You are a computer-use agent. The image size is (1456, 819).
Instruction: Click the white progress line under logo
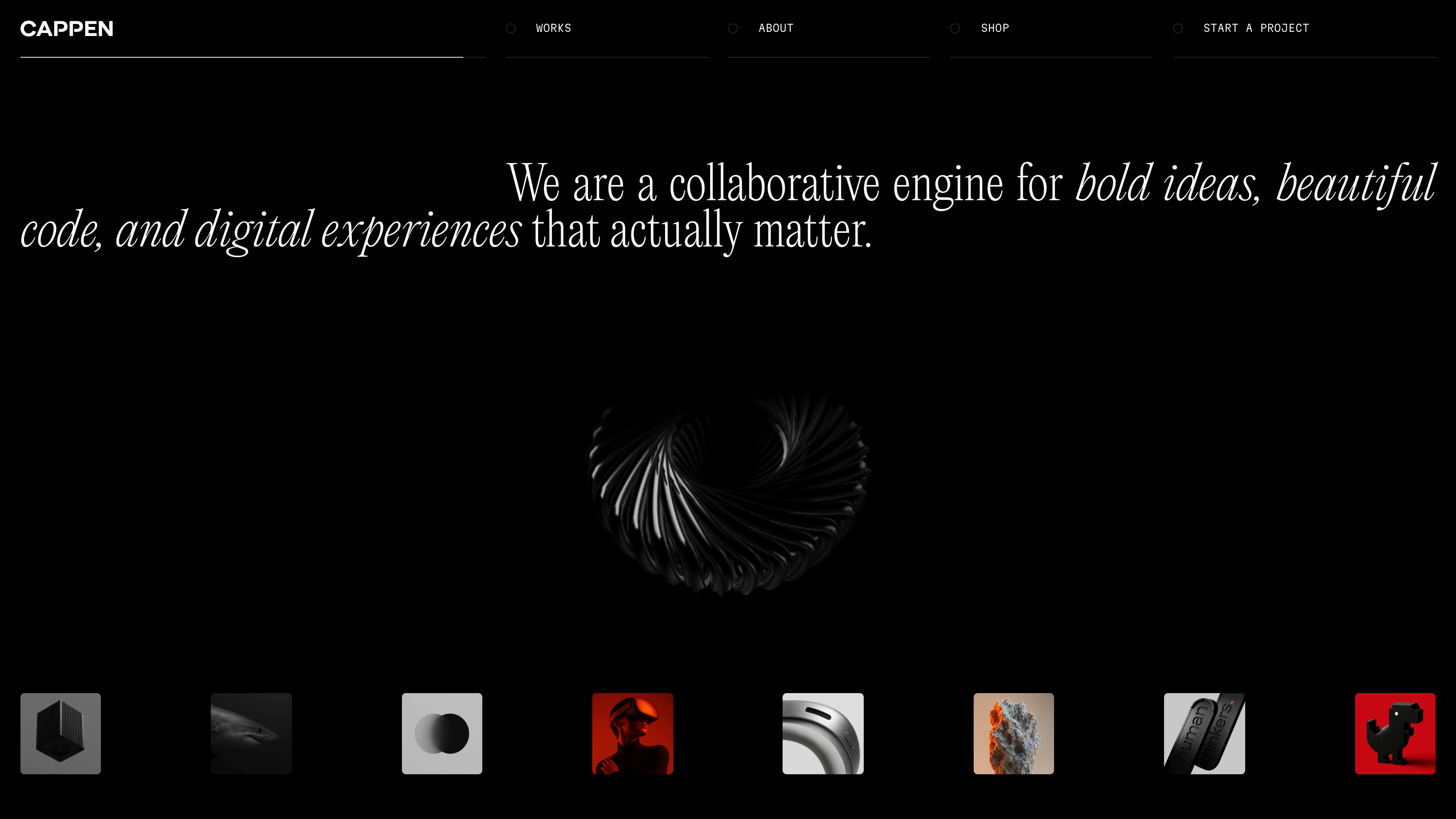[x=242, y=57]
